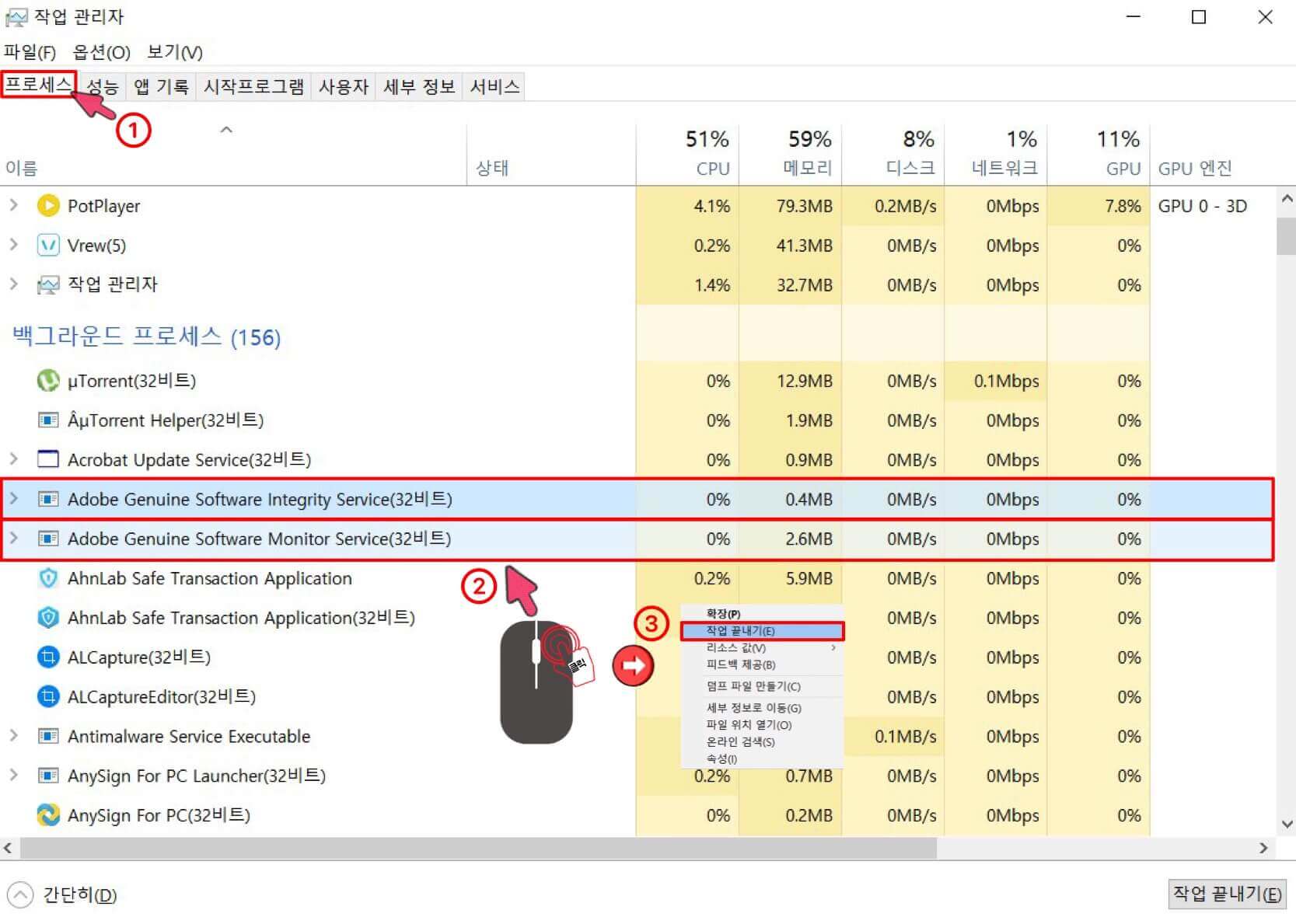The image size is (1296, 924).
Task: Choose 확장(P) in the context menu
Action: (762, 614)
